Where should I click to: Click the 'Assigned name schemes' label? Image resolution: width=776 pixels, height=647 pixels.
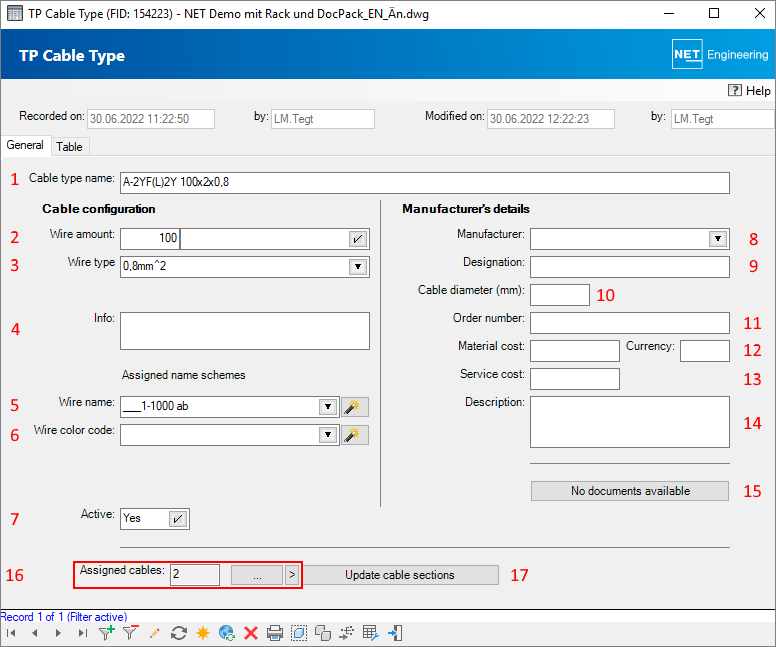pos(184,375)
